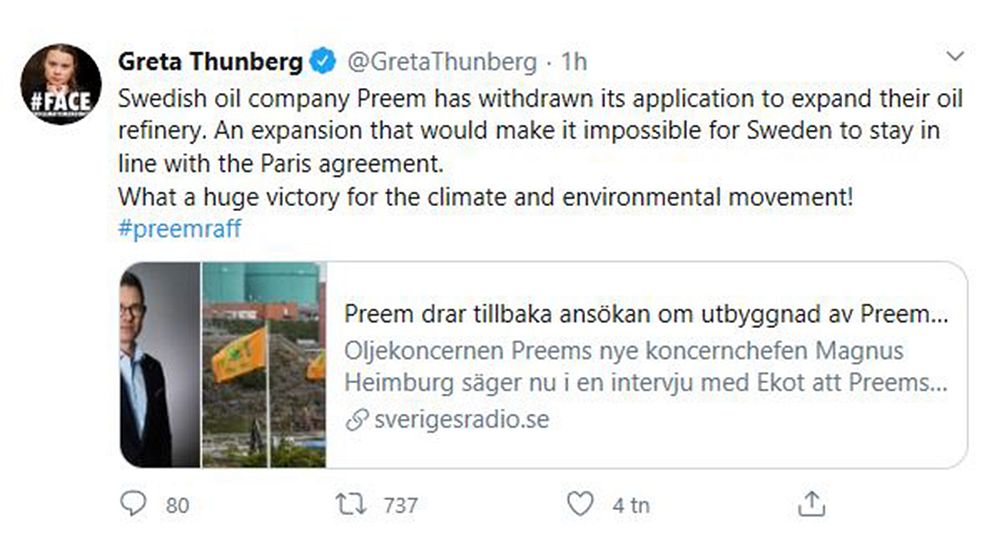Open the Oljekoncernen Preems article description
The width and height of the screenshot is (992, 558).
coord(646,367)
